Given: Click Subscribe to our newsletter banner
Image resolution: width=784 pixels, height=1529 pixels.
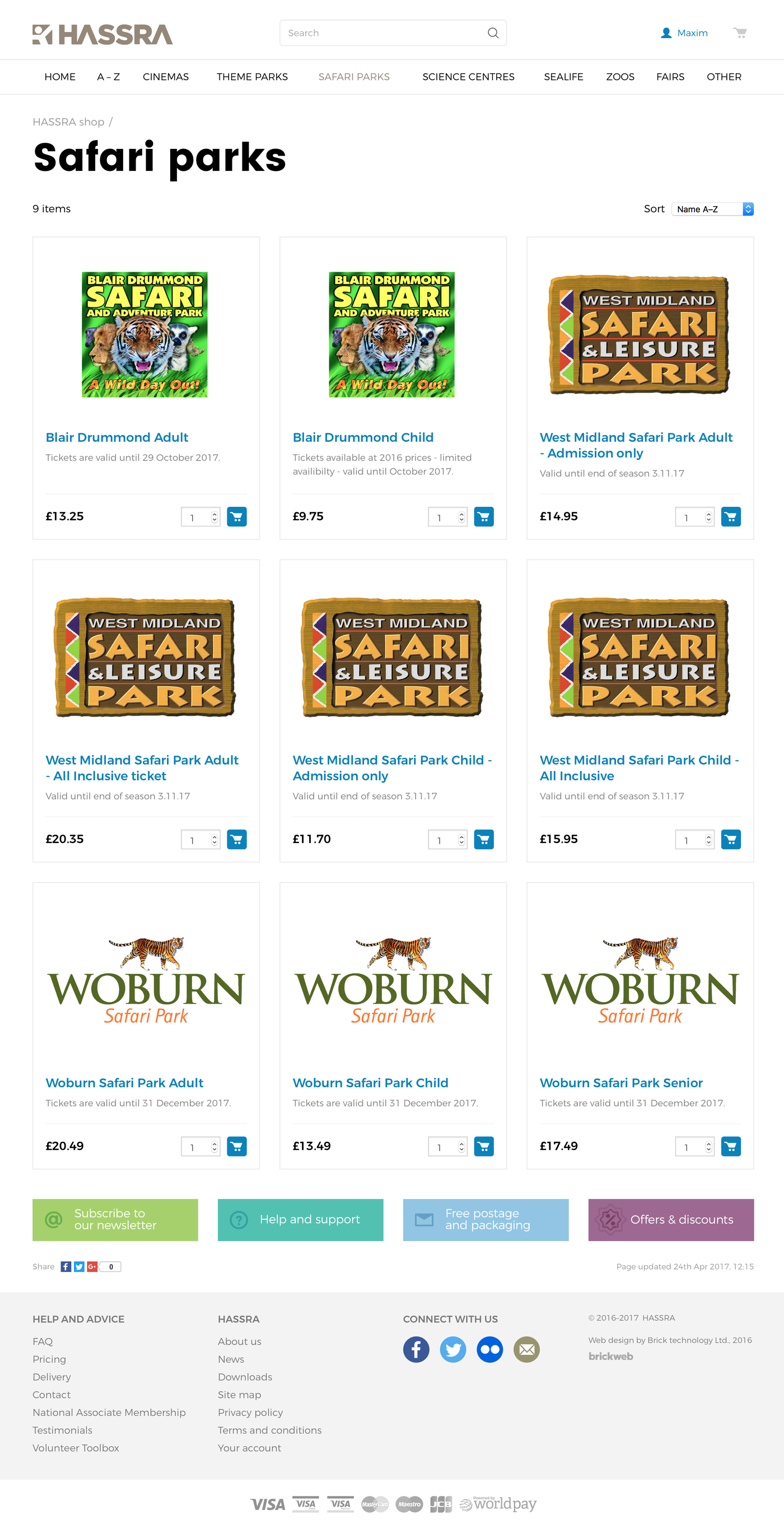Looking at the screenshot, I should (115, 1220).
